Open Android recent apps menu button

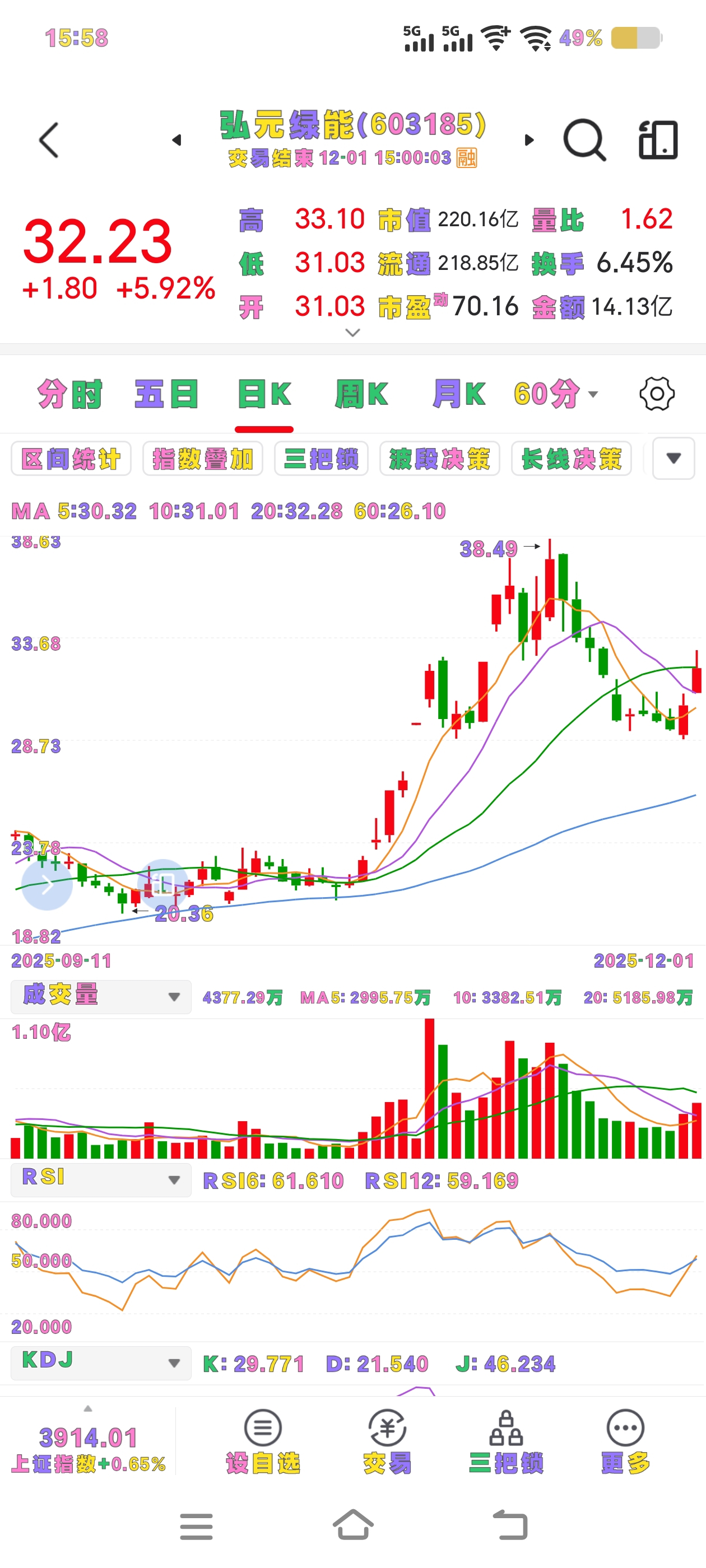pos(196,1525)
